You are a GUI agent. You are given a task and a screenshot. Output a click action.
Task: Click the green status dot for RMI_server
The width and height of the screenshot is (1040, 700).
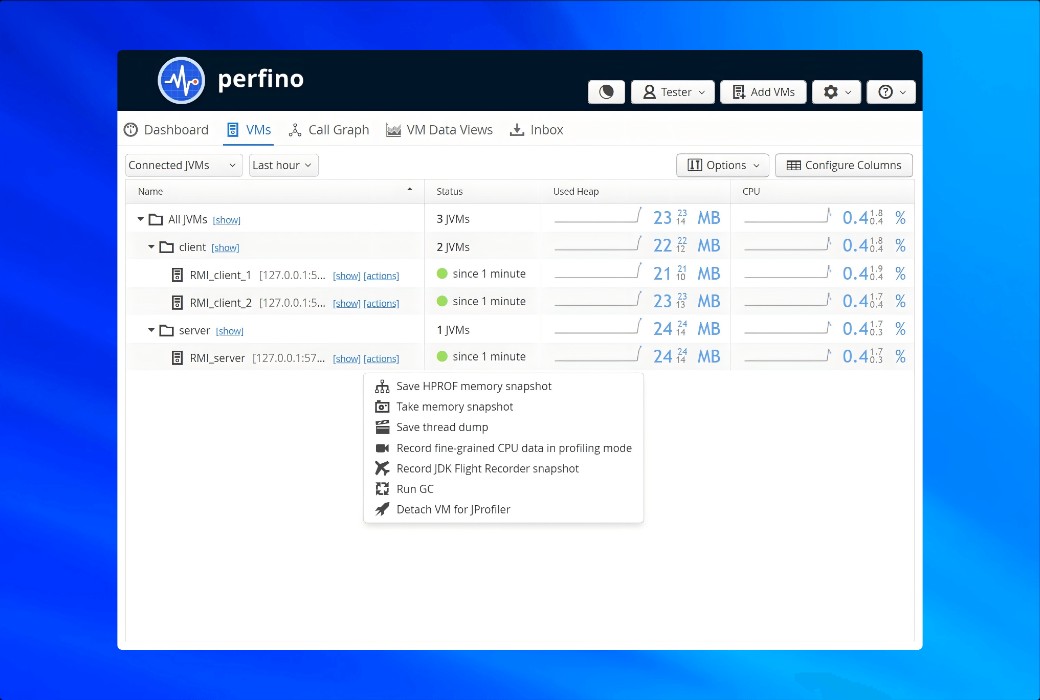coord(442,356)
